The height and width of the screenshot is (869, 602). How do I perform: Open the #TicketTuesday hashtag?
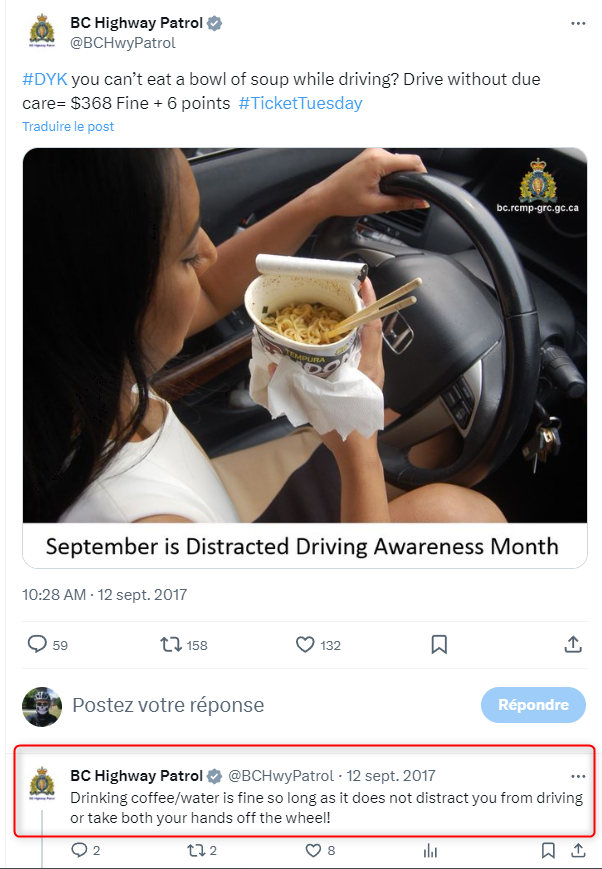[300, 103]
